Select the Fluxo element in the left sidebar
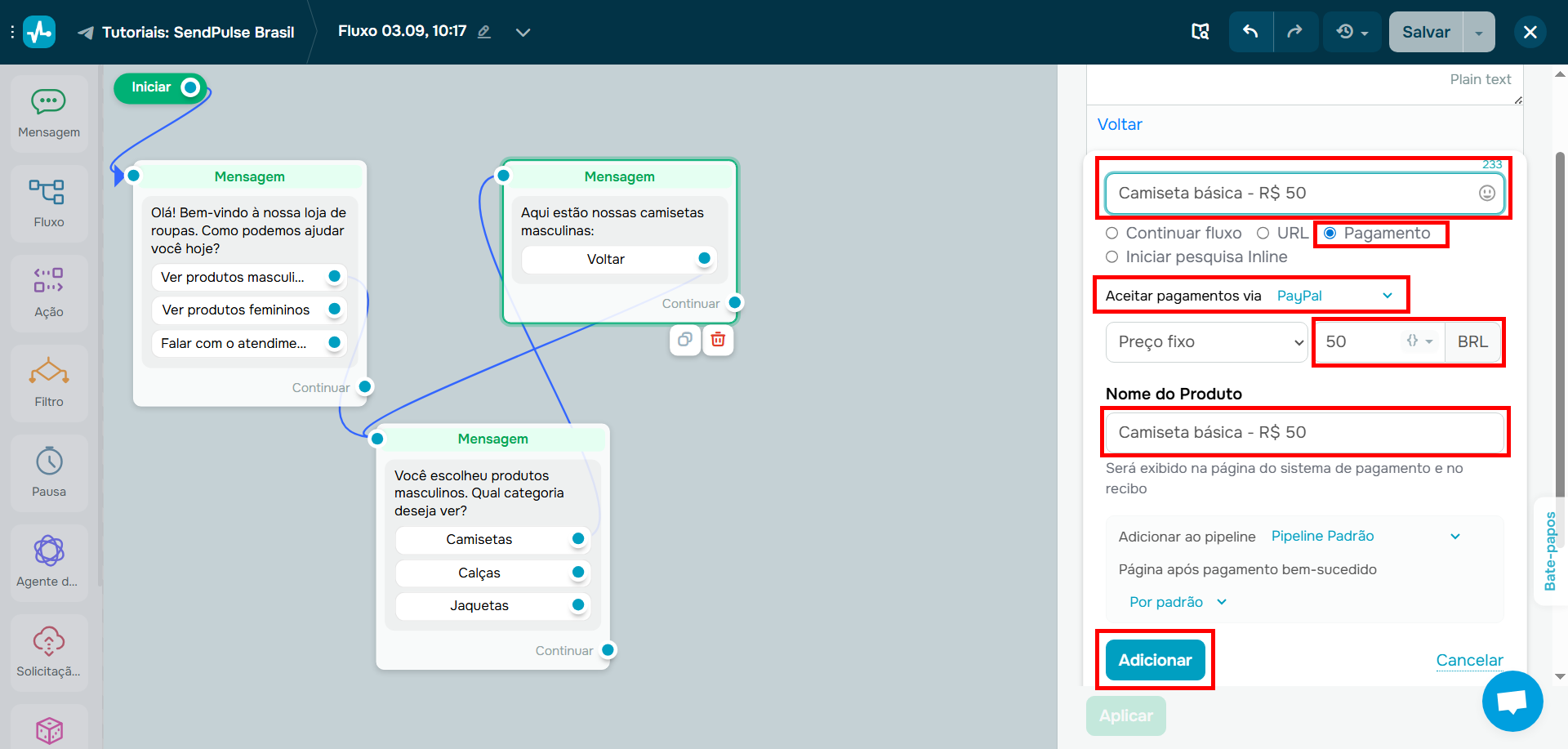This screenshot has height=749, width=1568. tap(48, 203)
